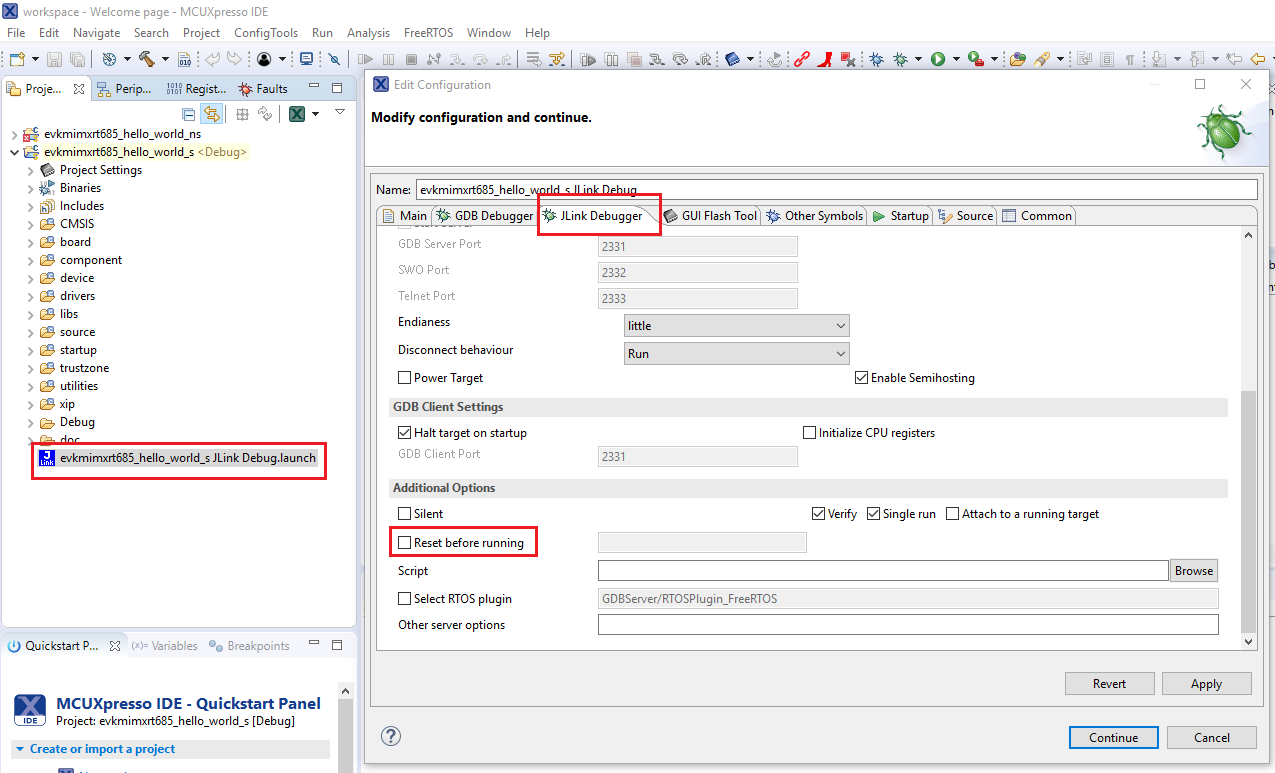Check Attach to a running target
This screenshot has height=773, width=1275.
(x=952, y=514)
